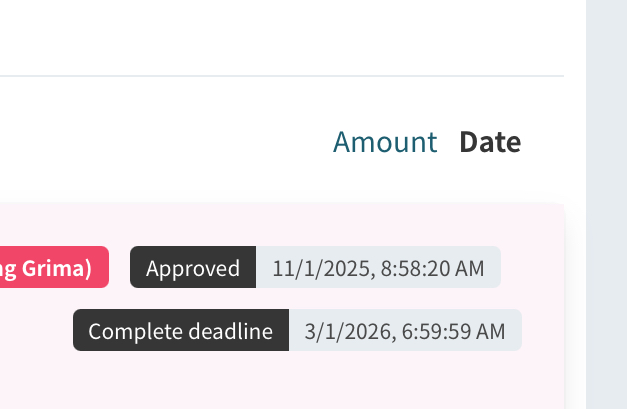Select the bold Date sort option
Image resolution: width=627 pixels, height=409 pixels.
click(x=490, y=142)
